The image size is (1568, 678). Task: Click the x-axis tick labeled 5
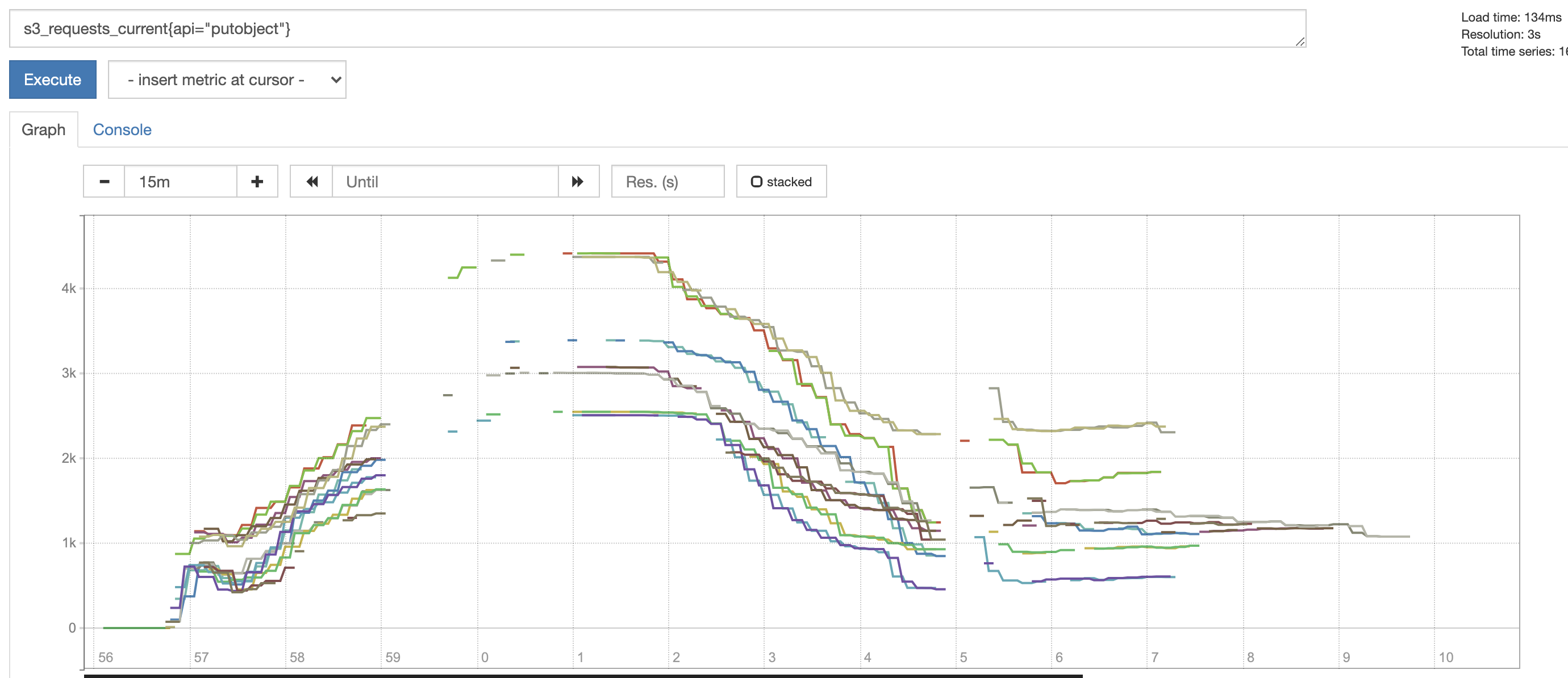click(963, 658)
